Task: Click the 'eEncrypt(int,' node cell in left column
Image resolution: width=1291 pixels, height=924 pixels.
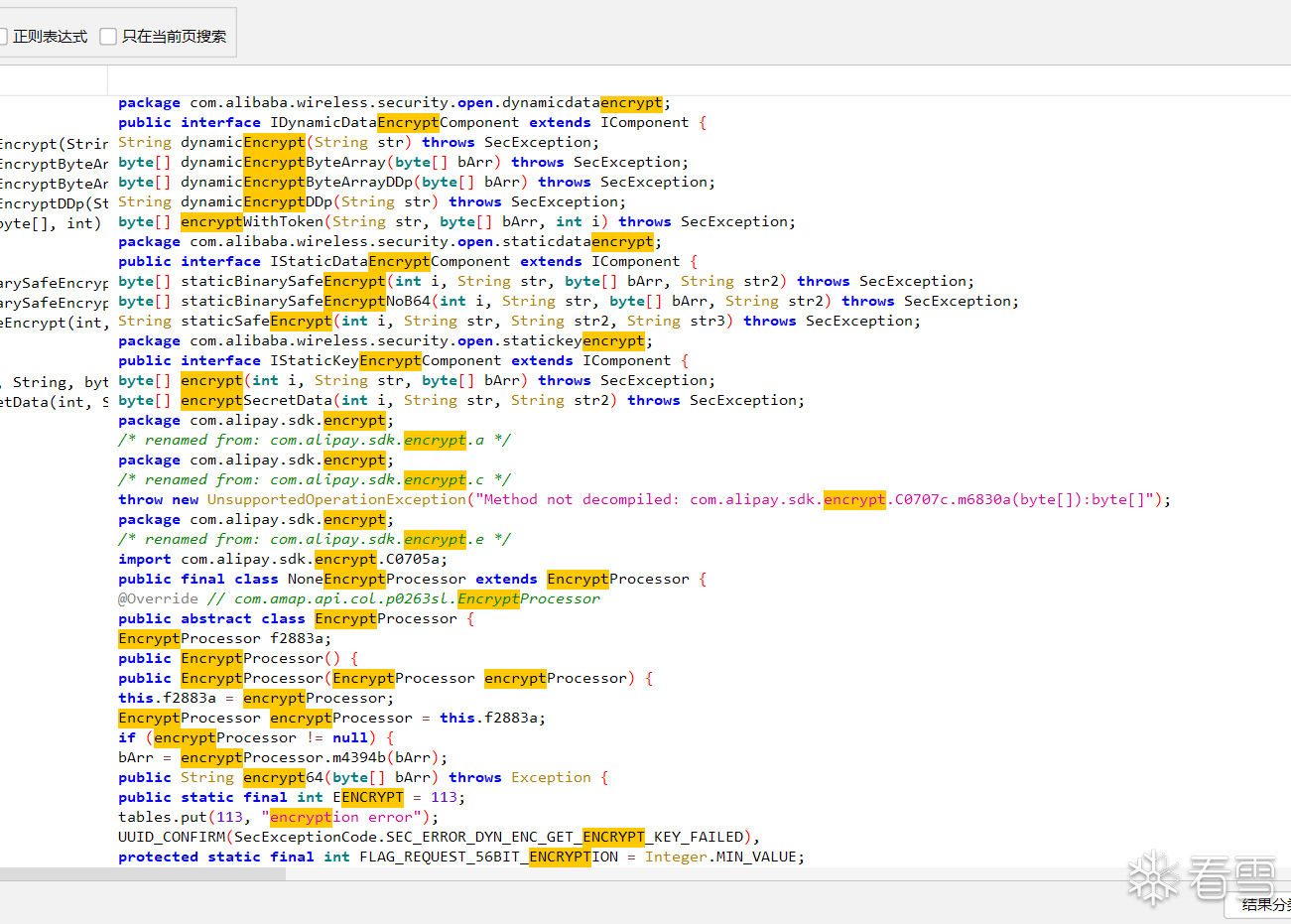Action: click(x=54, y=324)
